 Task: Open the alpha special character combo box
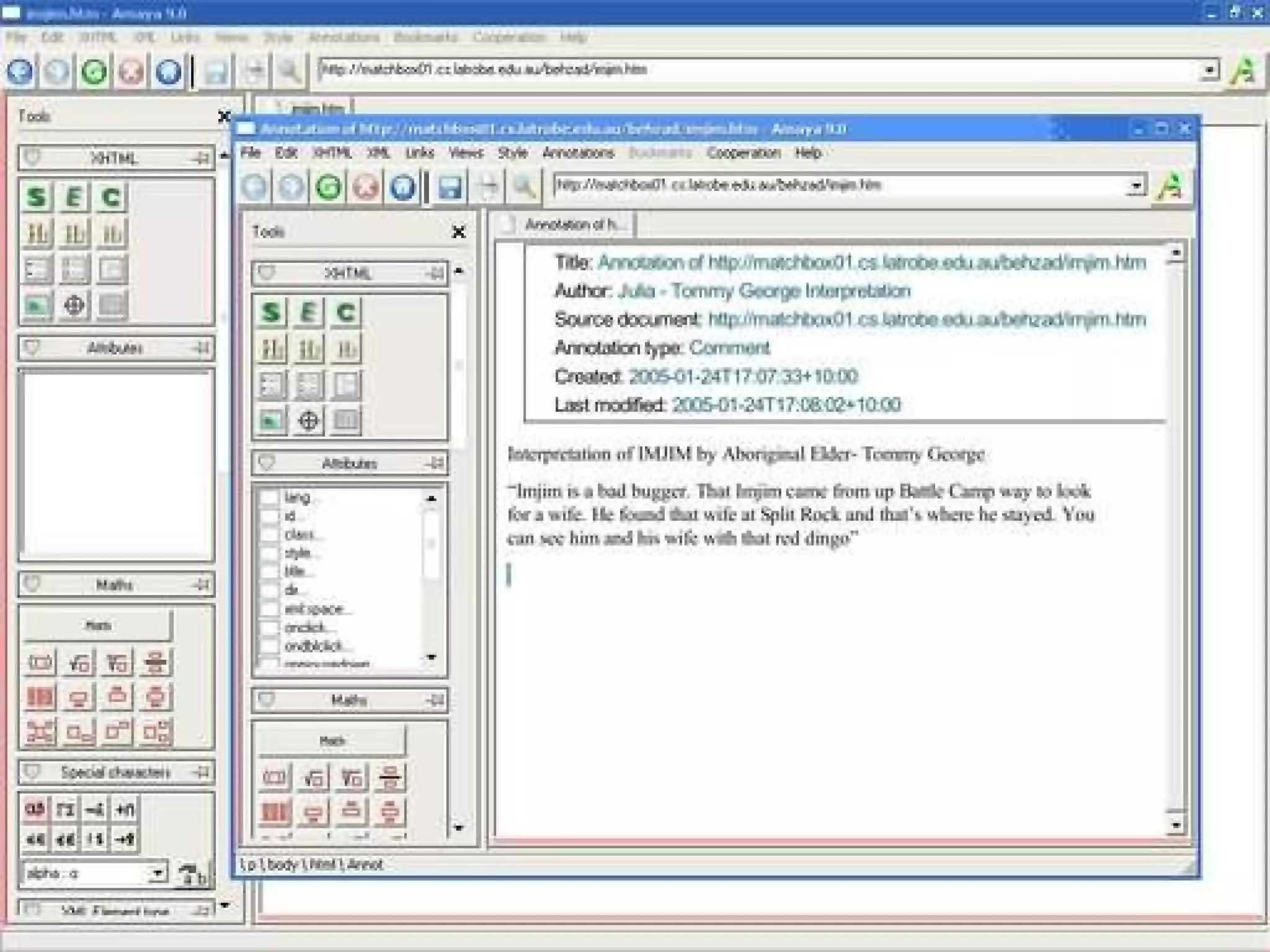[158, 873]
